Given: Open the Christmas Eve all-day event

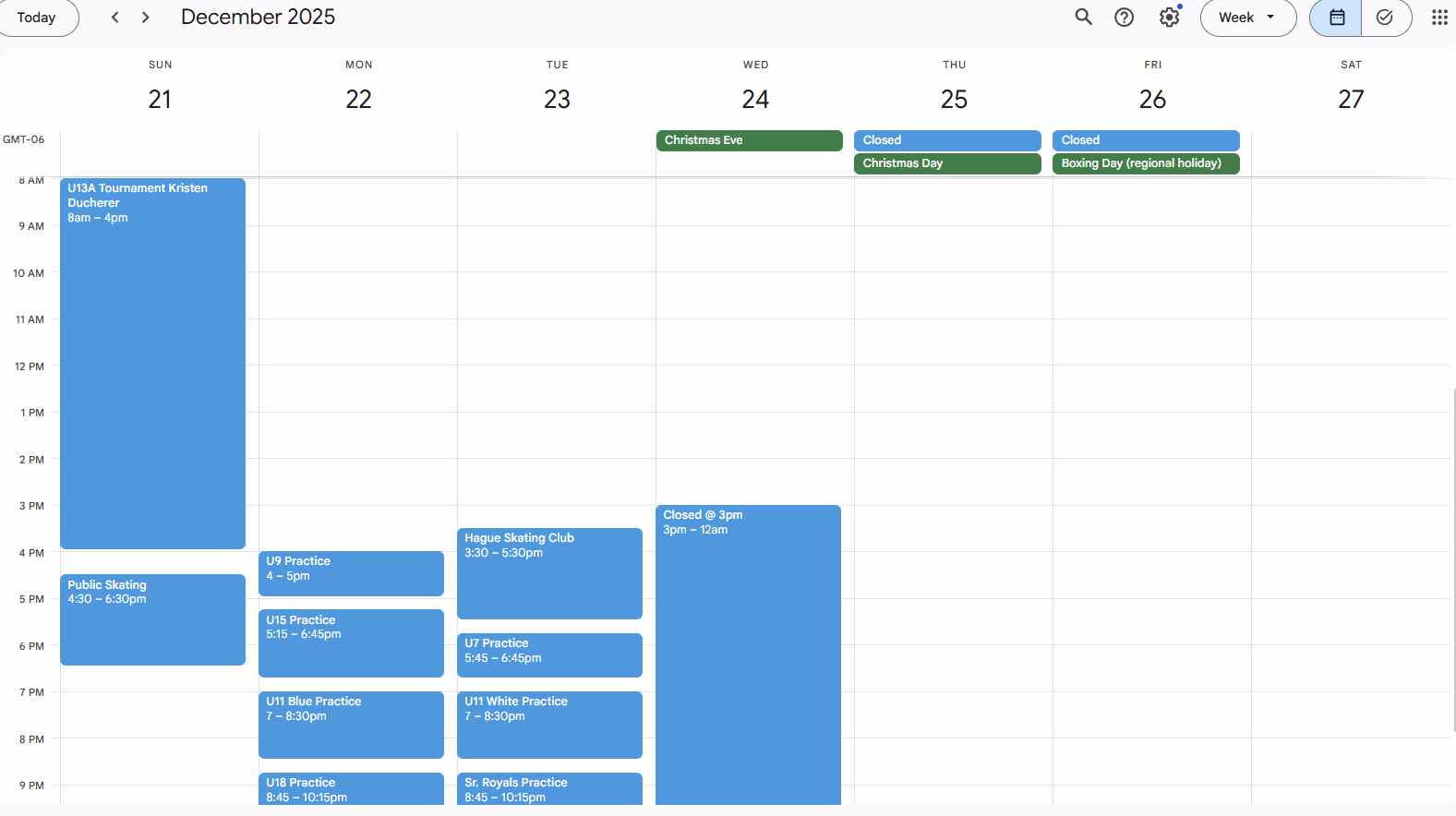Looking at the screenshot, I should pos(749,140).
